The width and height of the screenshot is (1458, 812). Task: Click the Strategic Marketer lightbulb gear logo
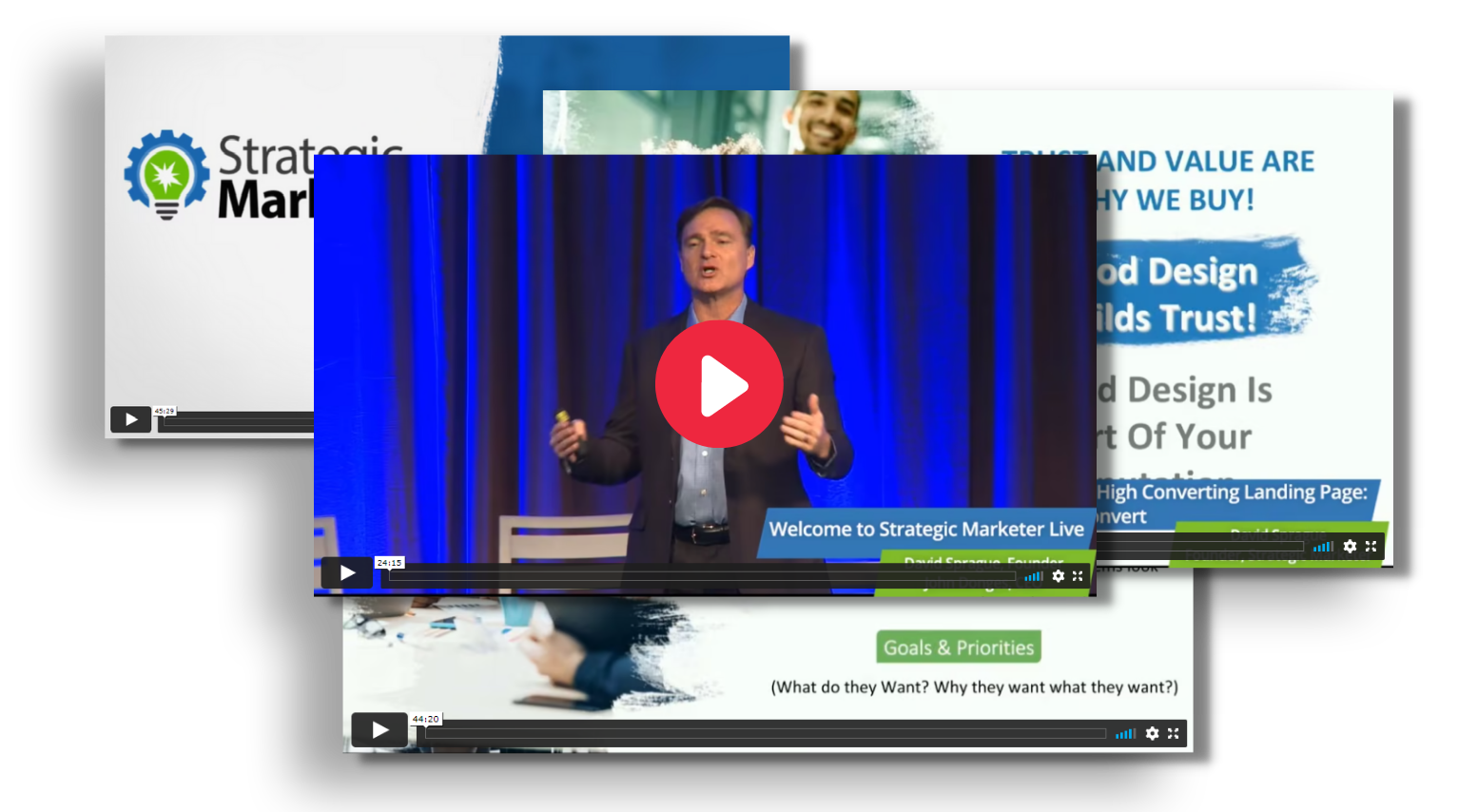pyautogui.click(x=166, y=175)
